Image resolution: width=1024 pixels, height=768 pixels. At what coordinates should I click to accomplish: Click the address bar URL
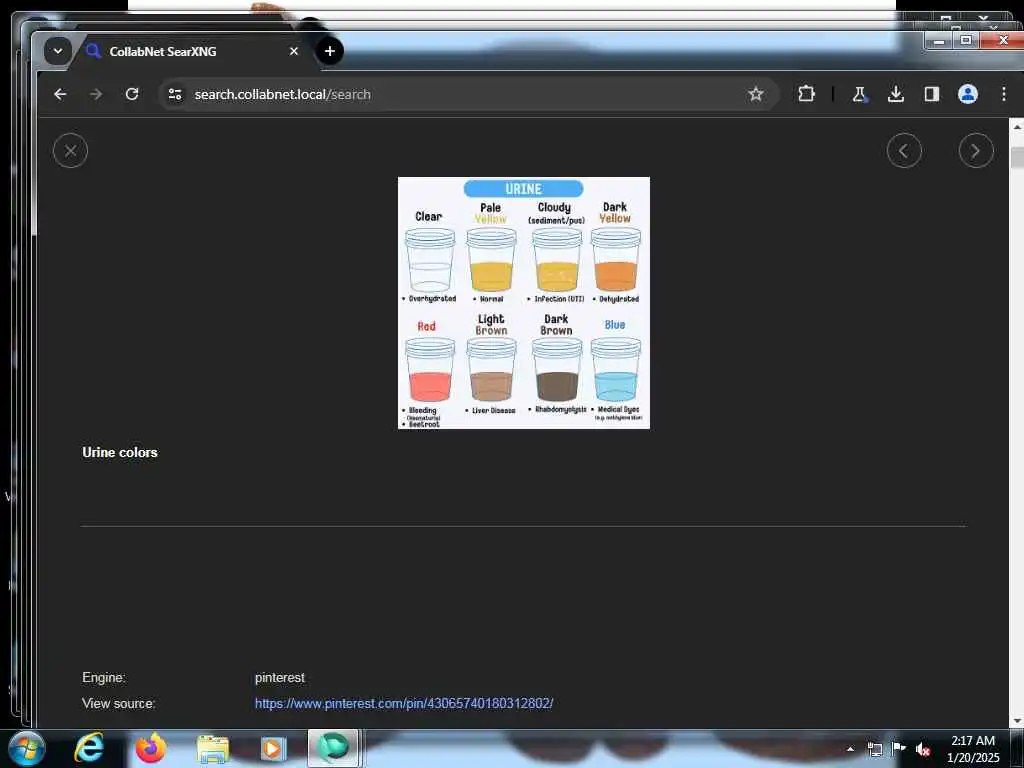(282, 94)
